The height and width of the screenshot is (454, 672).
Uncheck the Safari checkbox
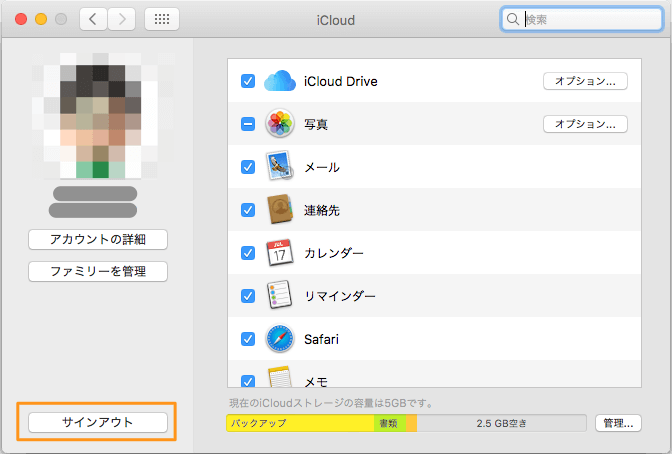tap(248, 339)
